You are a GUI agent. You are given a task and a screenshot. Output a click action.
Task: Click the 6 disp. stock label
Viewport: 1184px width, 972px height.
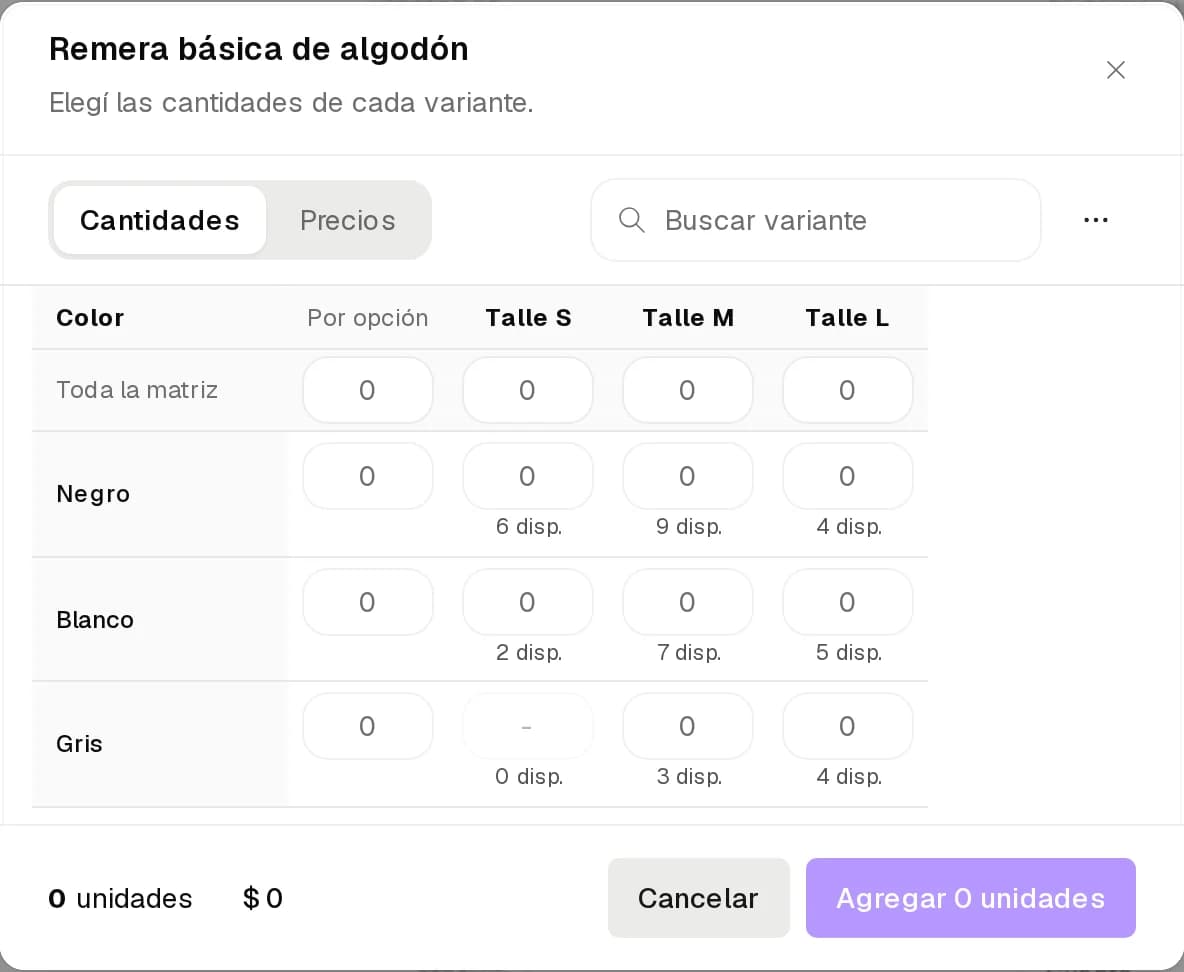pos(529,526)
